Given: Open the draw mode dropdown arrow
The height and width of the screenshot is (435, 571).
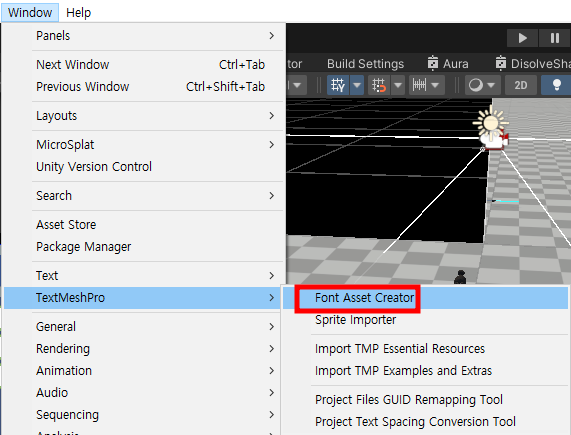Looking at the screenshot, I should click(x=492, y=86).
